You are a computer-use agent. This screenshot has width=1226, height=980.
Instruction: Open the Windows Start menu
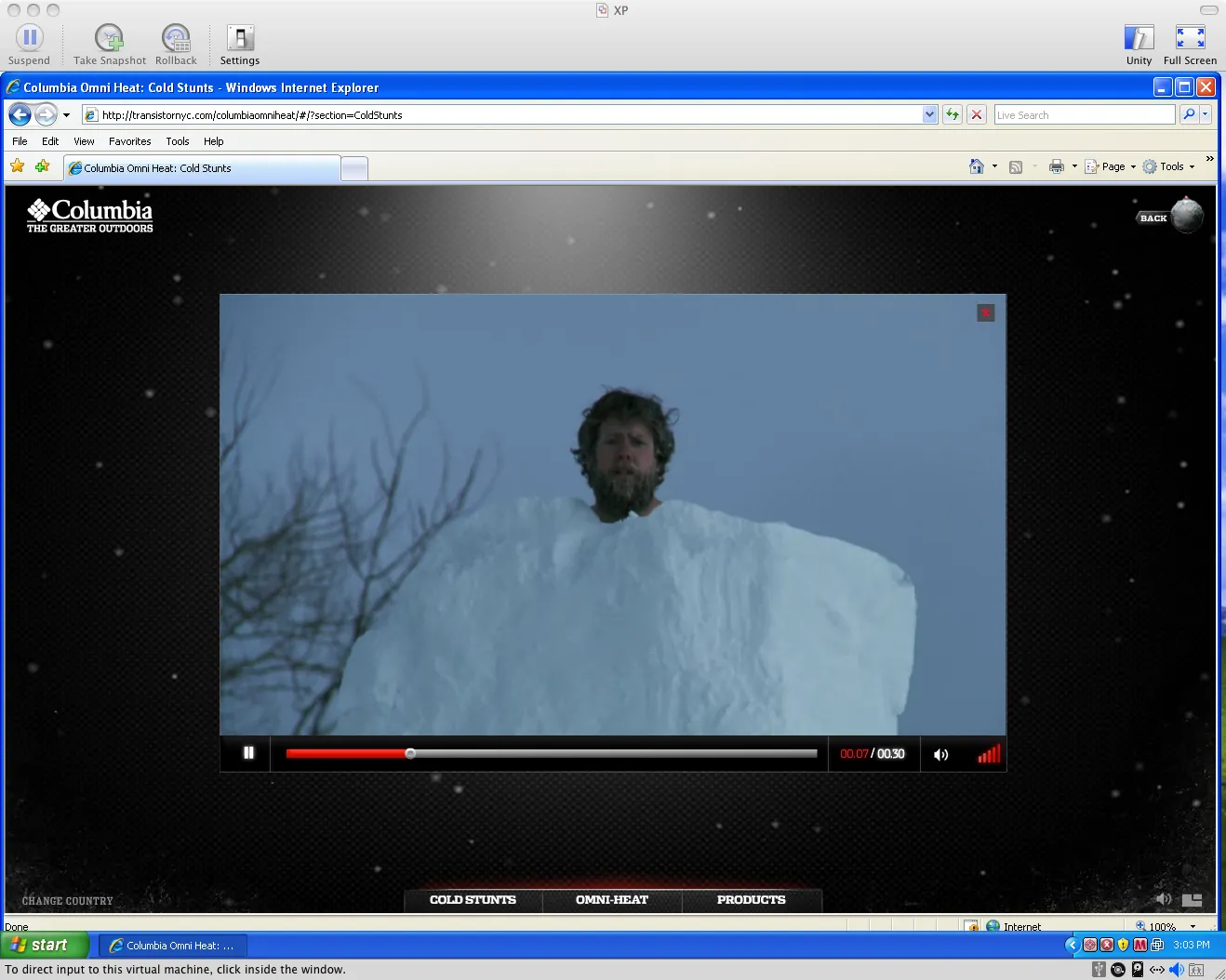pos(44,945)
